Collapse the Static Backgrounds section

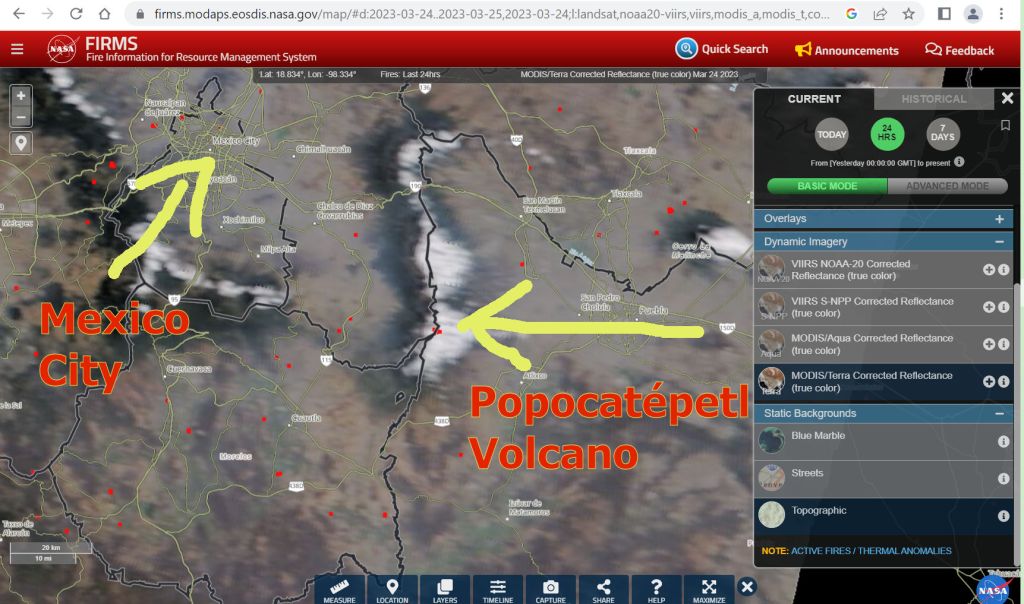998,414
